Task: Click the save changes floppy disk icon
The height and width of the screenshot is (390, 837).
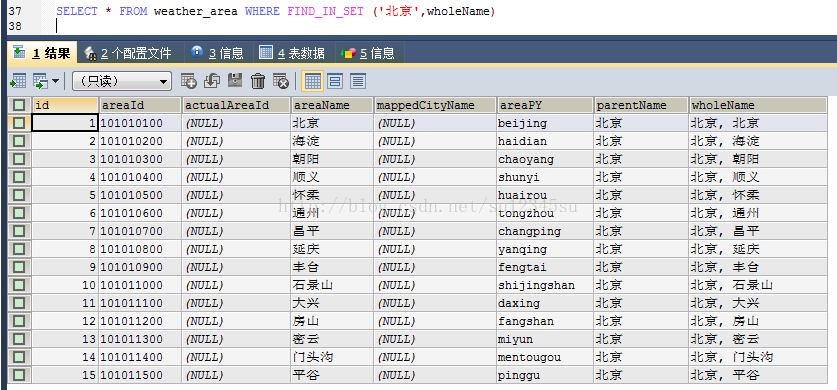Action: (235, 81)
